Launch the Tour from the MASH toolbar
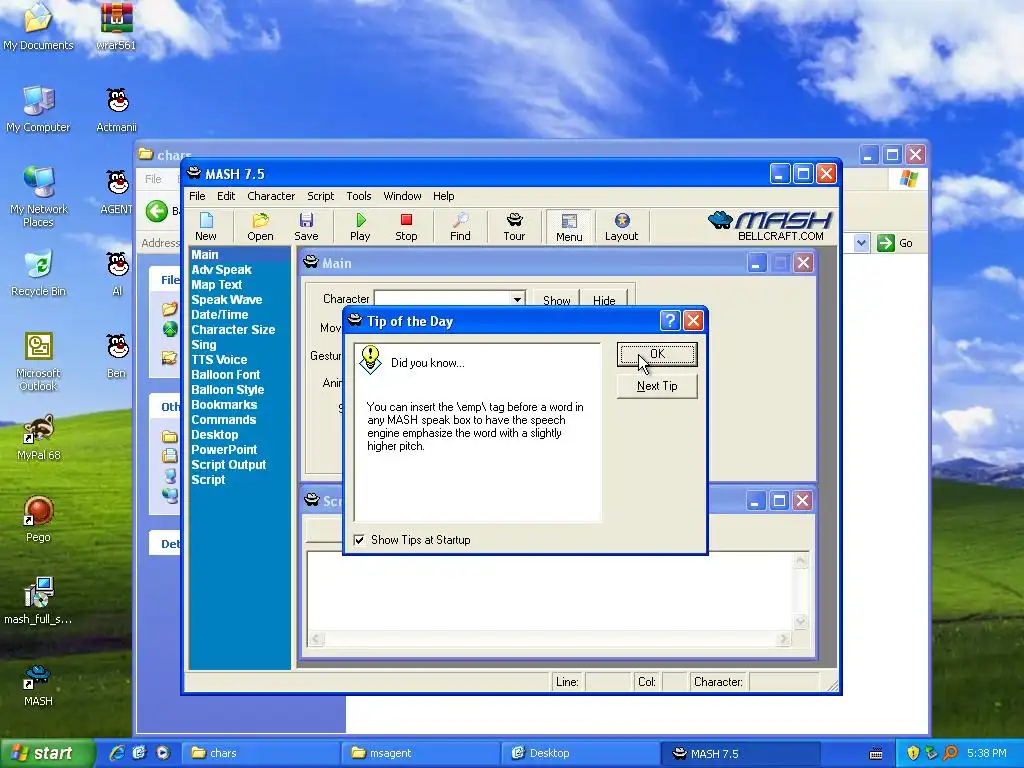Viewport: 1024px width, 768px height. tap(514, 227)
